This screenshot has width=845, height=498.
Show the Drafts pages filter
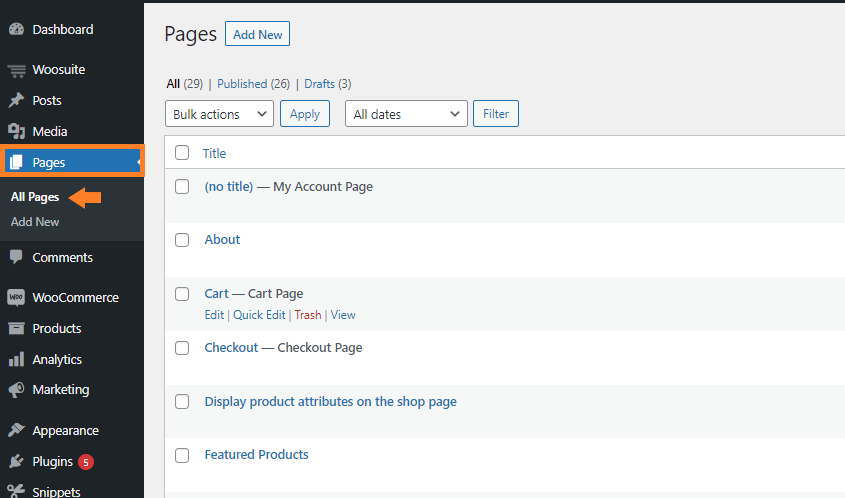(328, 84)
